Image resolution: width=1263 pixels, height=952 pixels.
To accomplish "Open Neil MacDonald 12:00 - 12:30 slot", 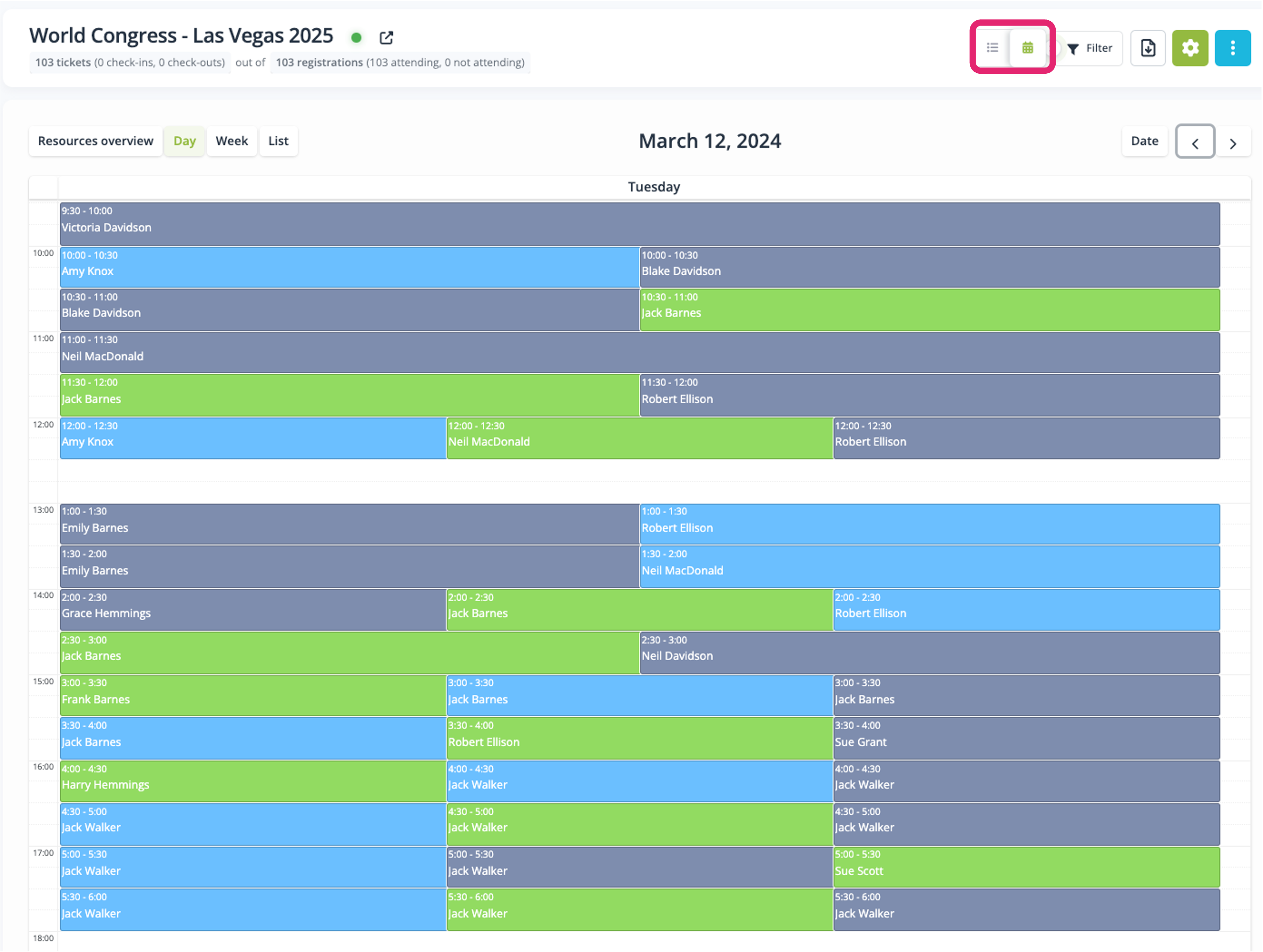I will (639, 438).
